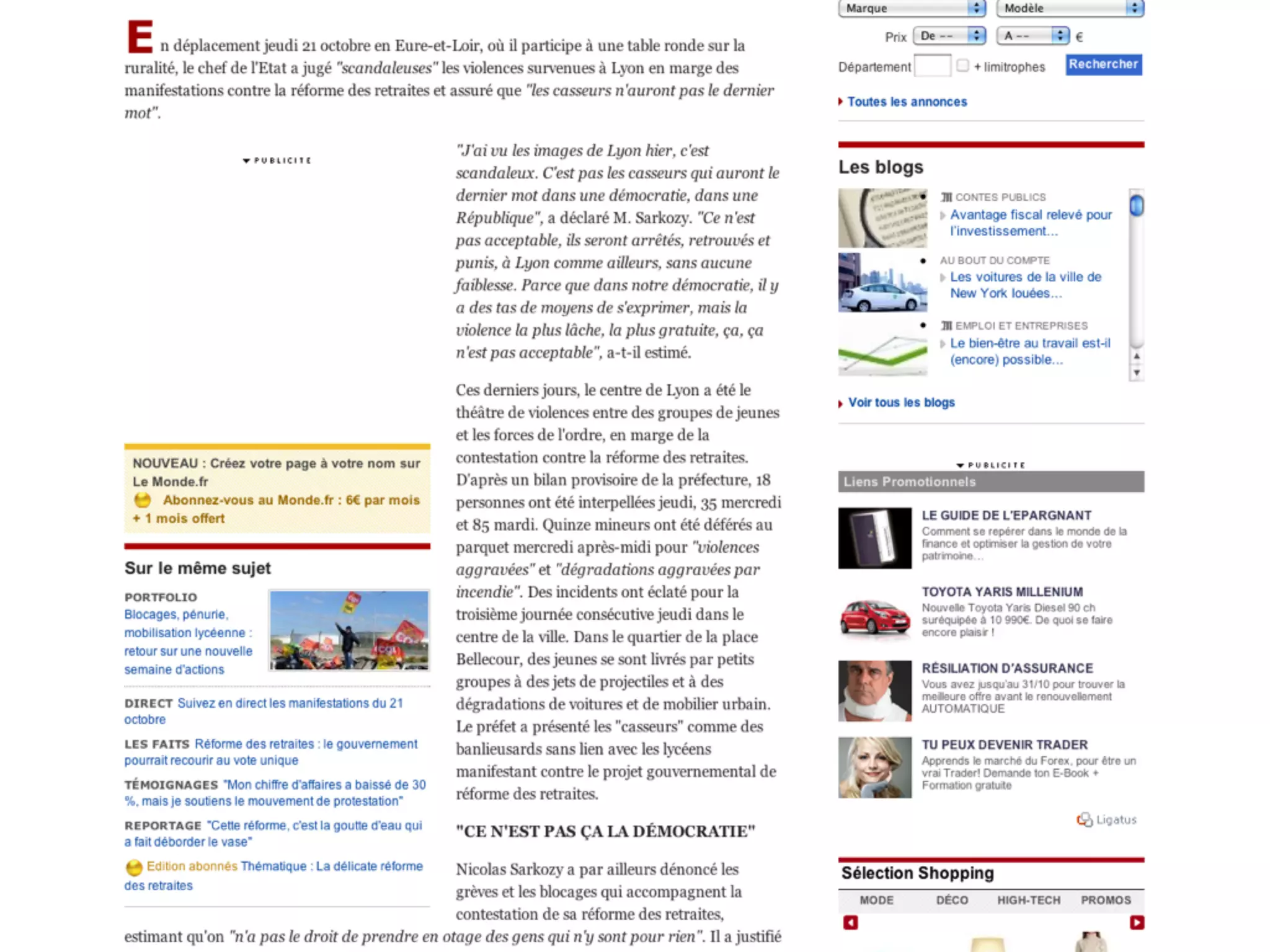Viewport: 1270px width, 952px height.
Task: Click the scroll up arrow in the blogs list
Action: tap(1136, 356)
